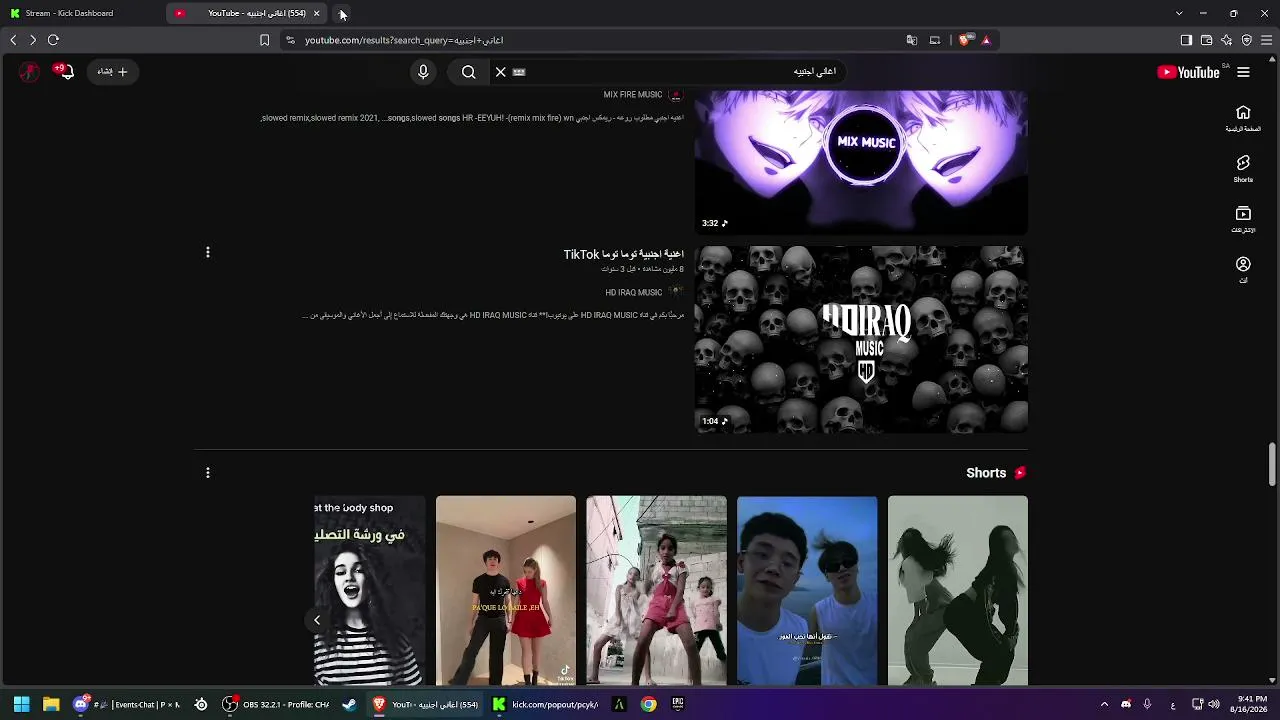This screenshot has width=1280, height=720.
Task: Clear the search query with X
Action: (x=501, y=72)
